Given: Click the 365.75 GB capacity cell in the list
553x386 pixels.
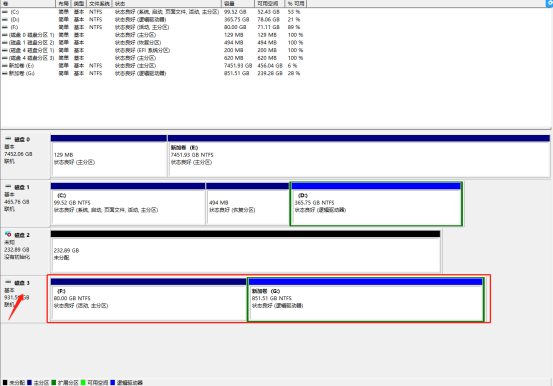Looking at the screenshot, I should click(236, 20).
